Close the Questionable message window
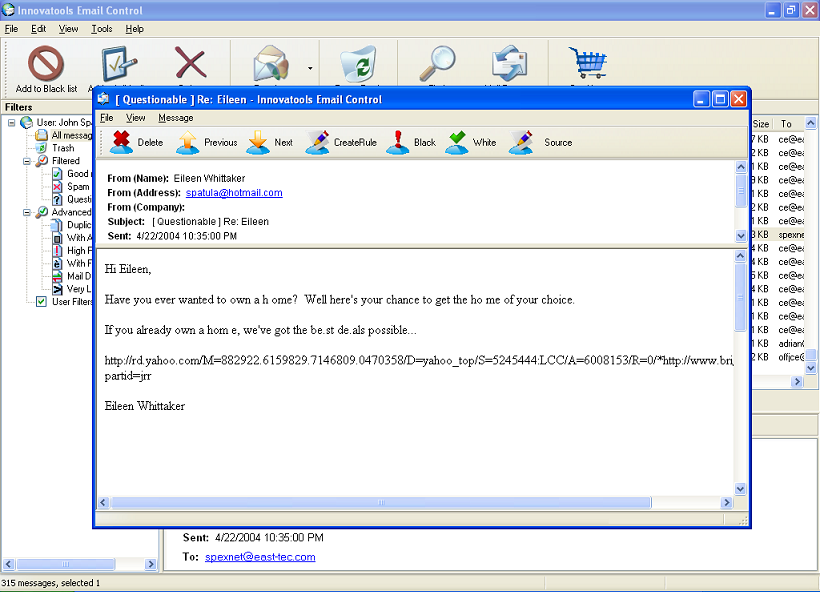 click(738, 99)
